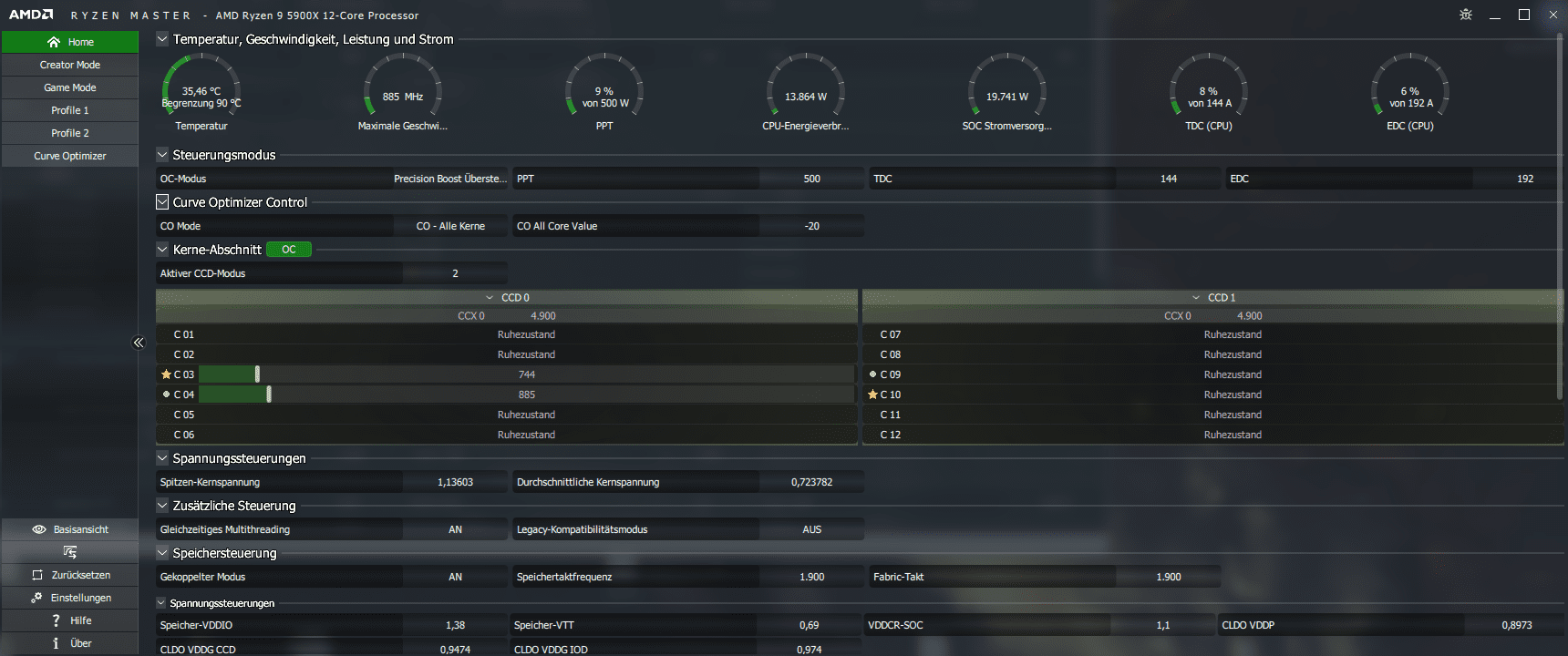Toggle Gleichzeitiges Multithreading AN value
Viewport: 1568px width, 656px height.
(x=455, y=529)
